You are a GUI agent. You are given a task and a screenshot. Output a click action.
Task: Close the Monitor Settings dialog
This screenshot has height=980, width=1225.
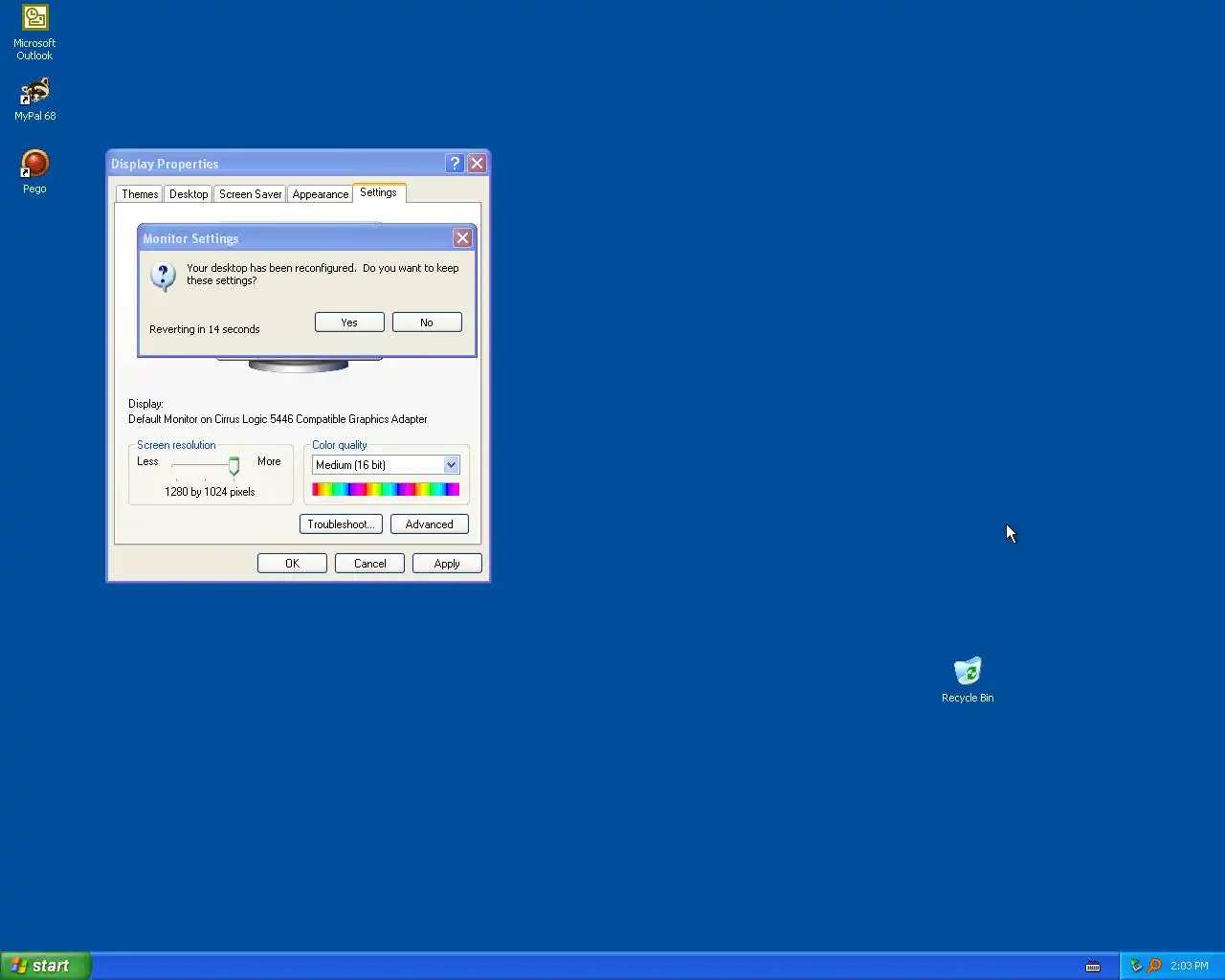click(462, 238)
